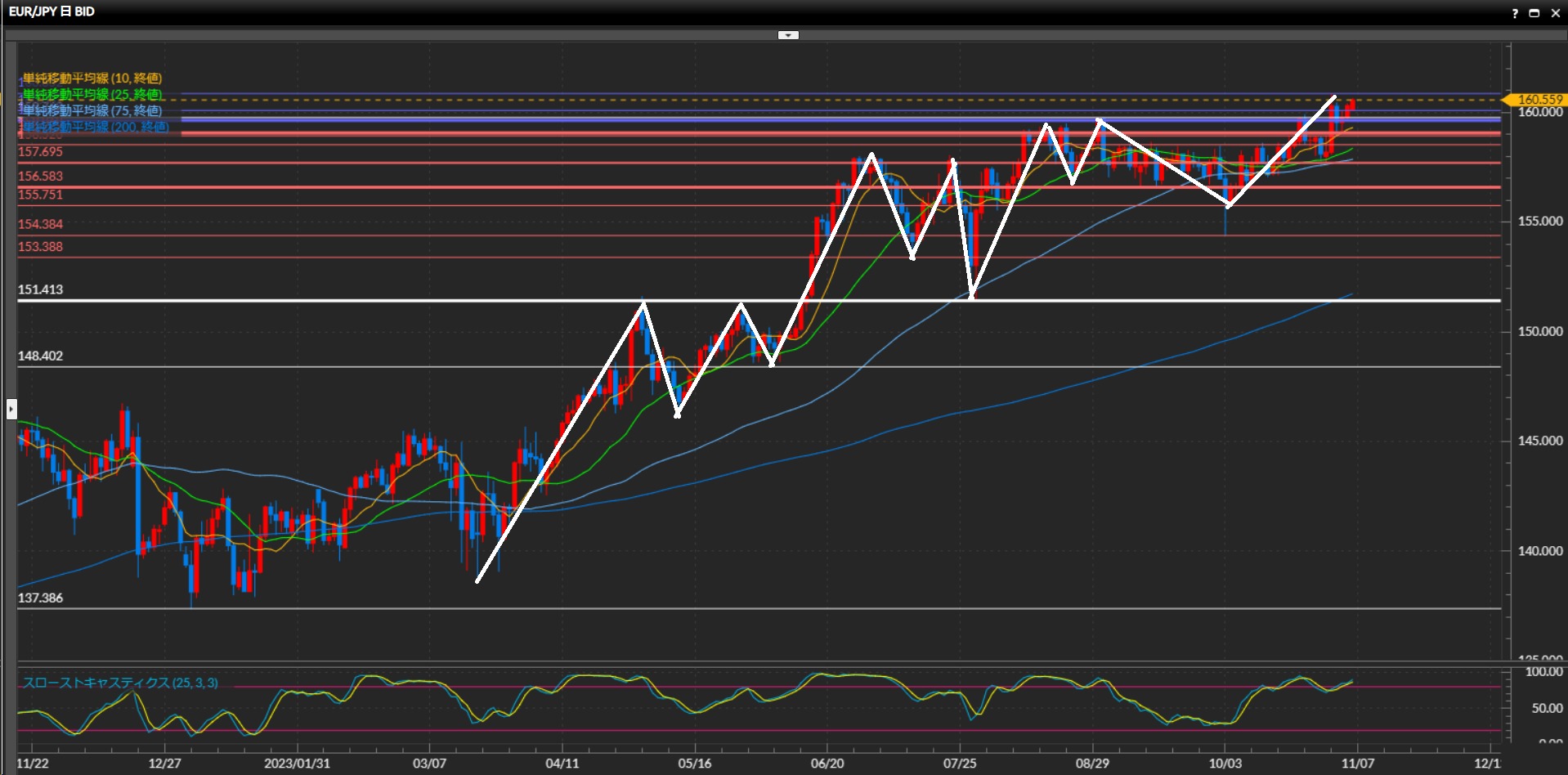1568x775 pixels.
Task: Click the 2023/01/31 date on time axis
Action: [297, 764]
